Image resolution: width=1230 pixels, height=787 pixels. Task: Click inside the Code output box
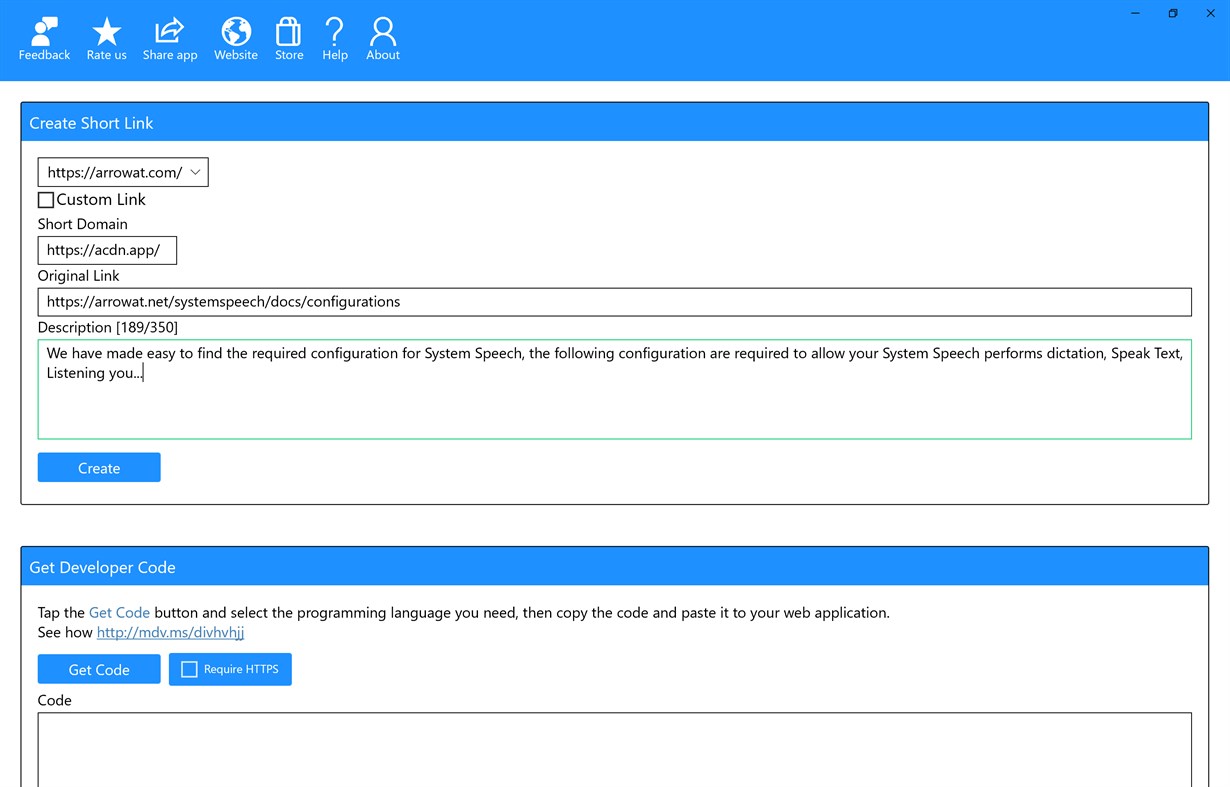click(614, 749)
